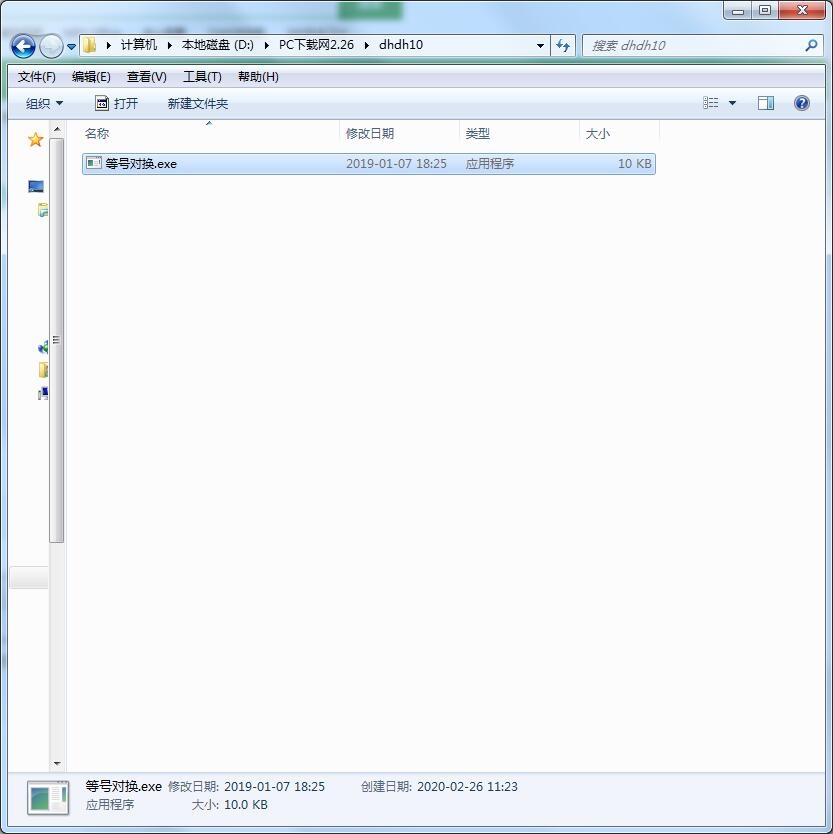Click the yellow folder icon in navigation pane

43,370
